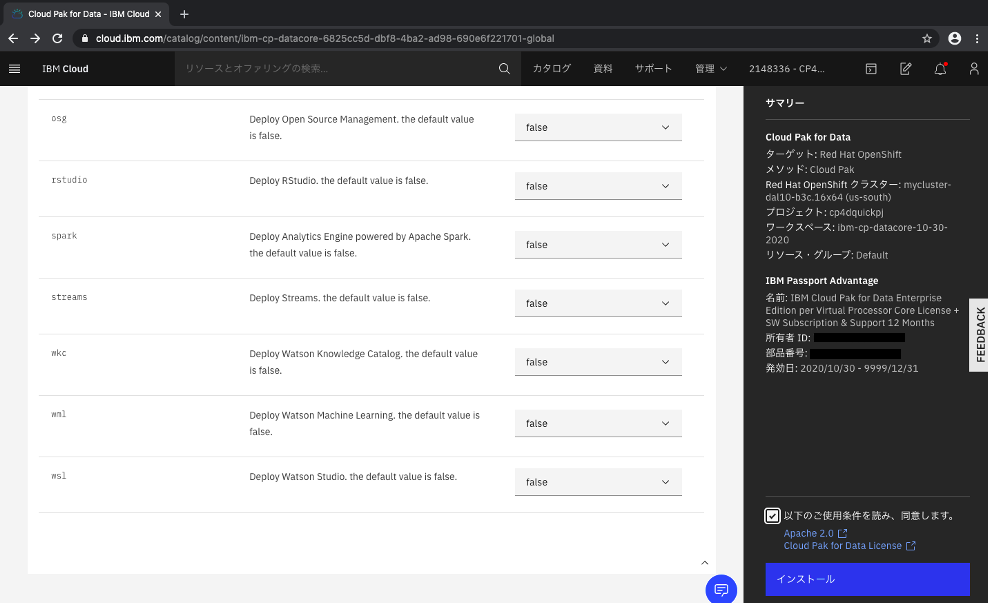Image resolution: width=988 pixels, height=603 pixels.
Task: Open the IBM Cloud Shell icon
Action: (x=871, y=69)
